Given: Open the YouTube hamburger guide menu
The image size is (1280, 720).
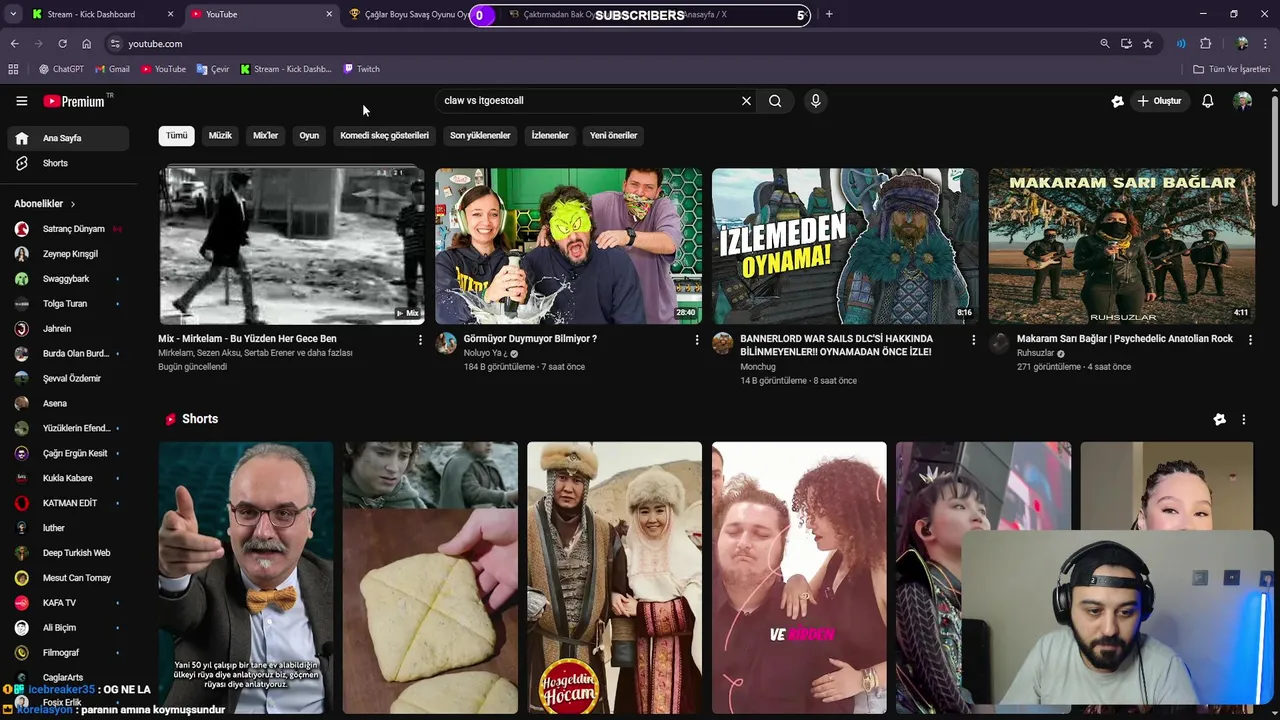Looking at the screenshot, I should (x=21, y=101).
